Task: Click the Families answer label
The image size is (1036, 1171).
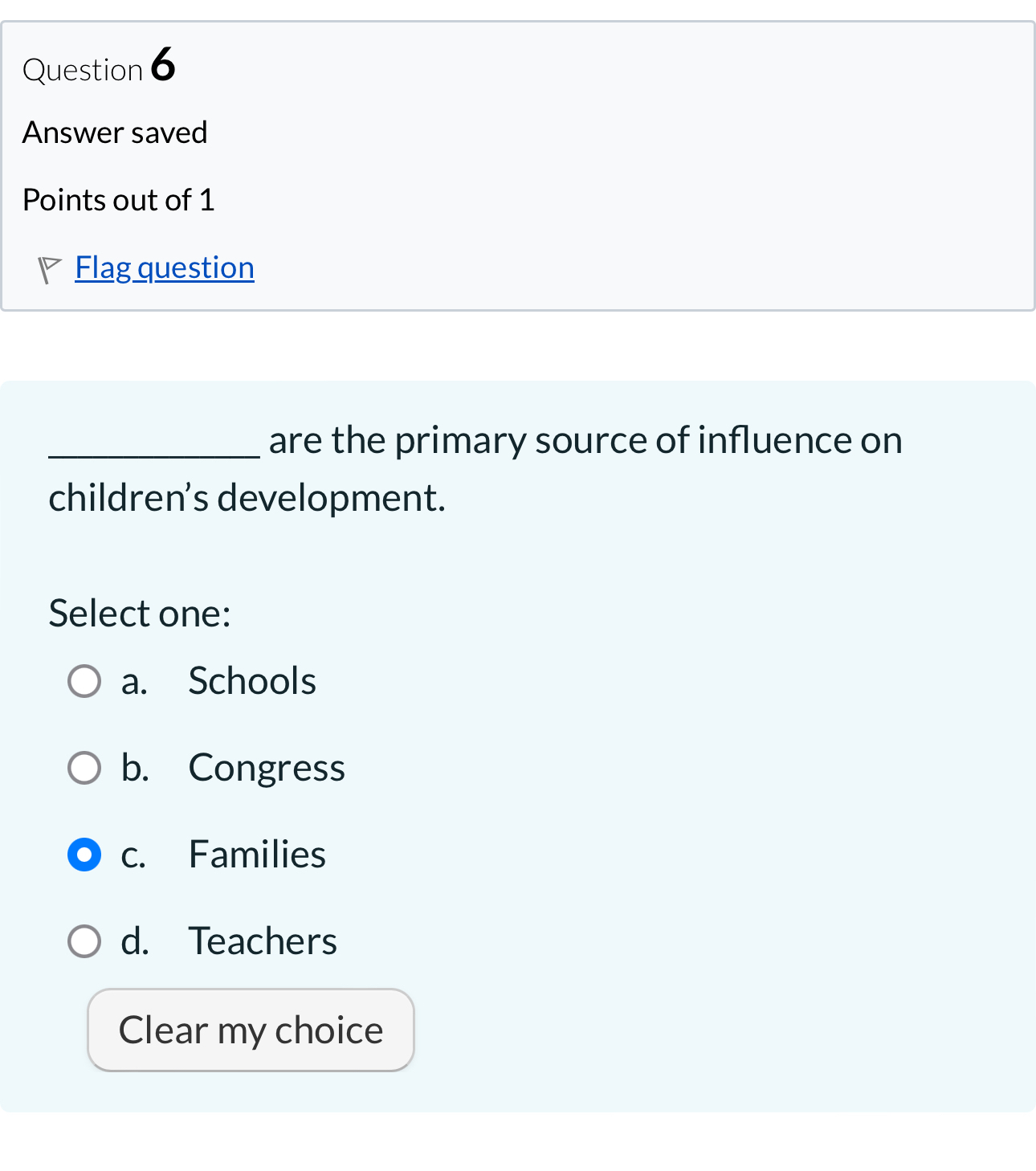Action: click(x=257, y=855)
